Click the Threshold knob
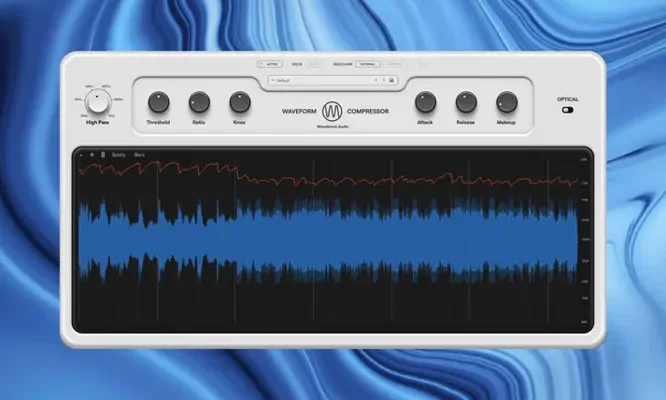 [x=158, y=102]
